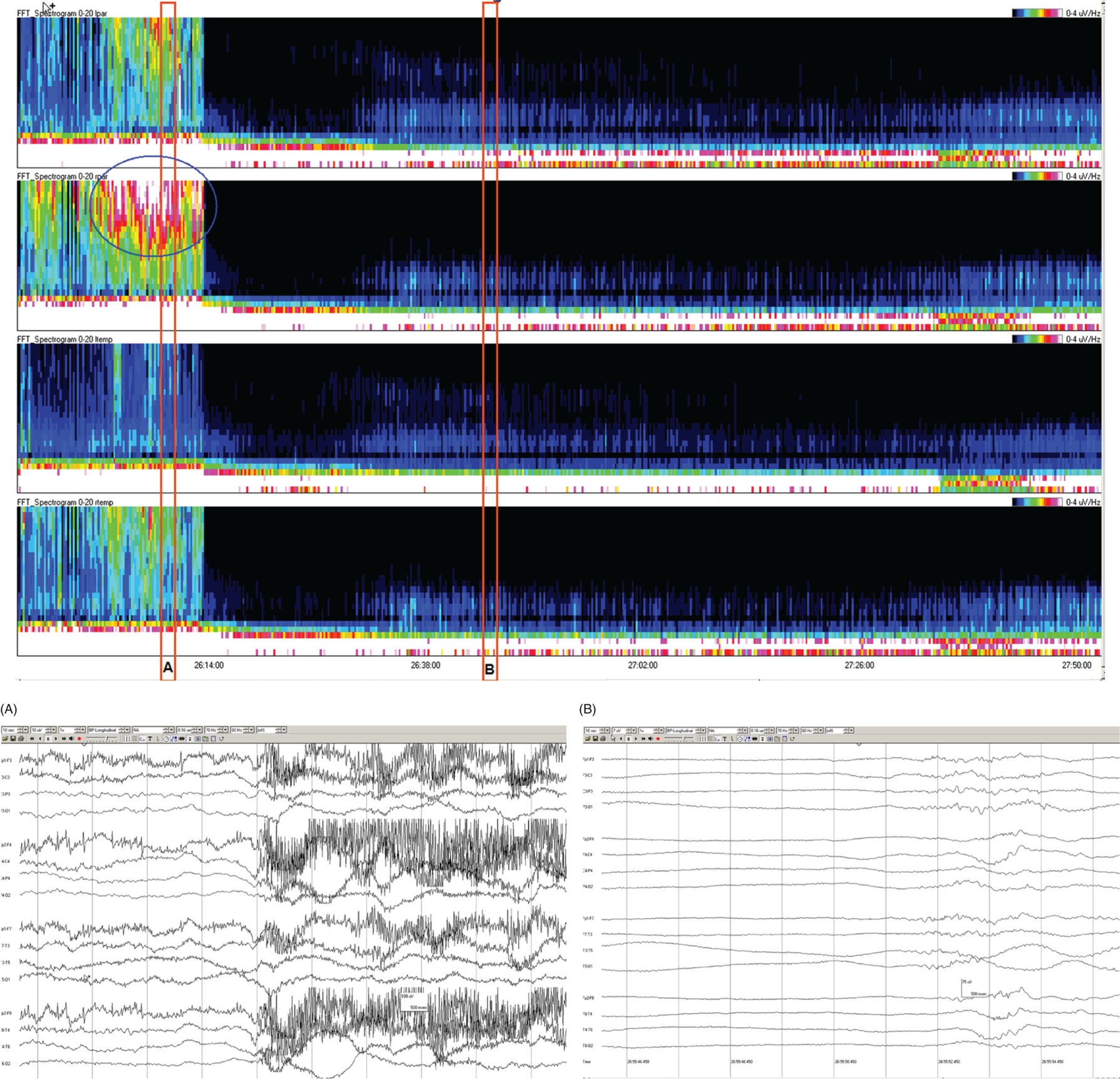Fast forward in panel B toolbar

[643, 739]
